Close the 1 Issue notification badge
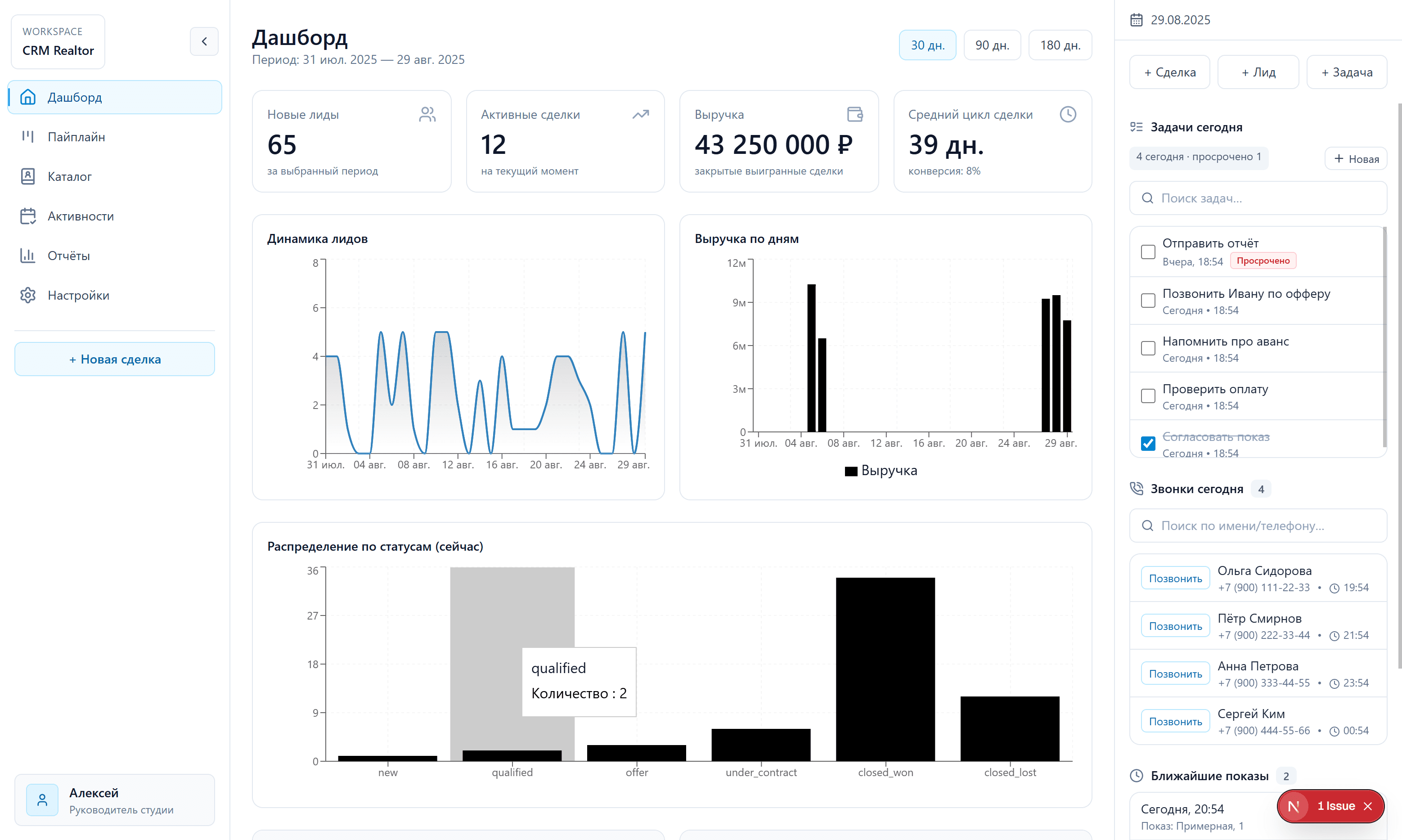The height and width of the screenshot is (840, 1402). tap(1368, 806)
